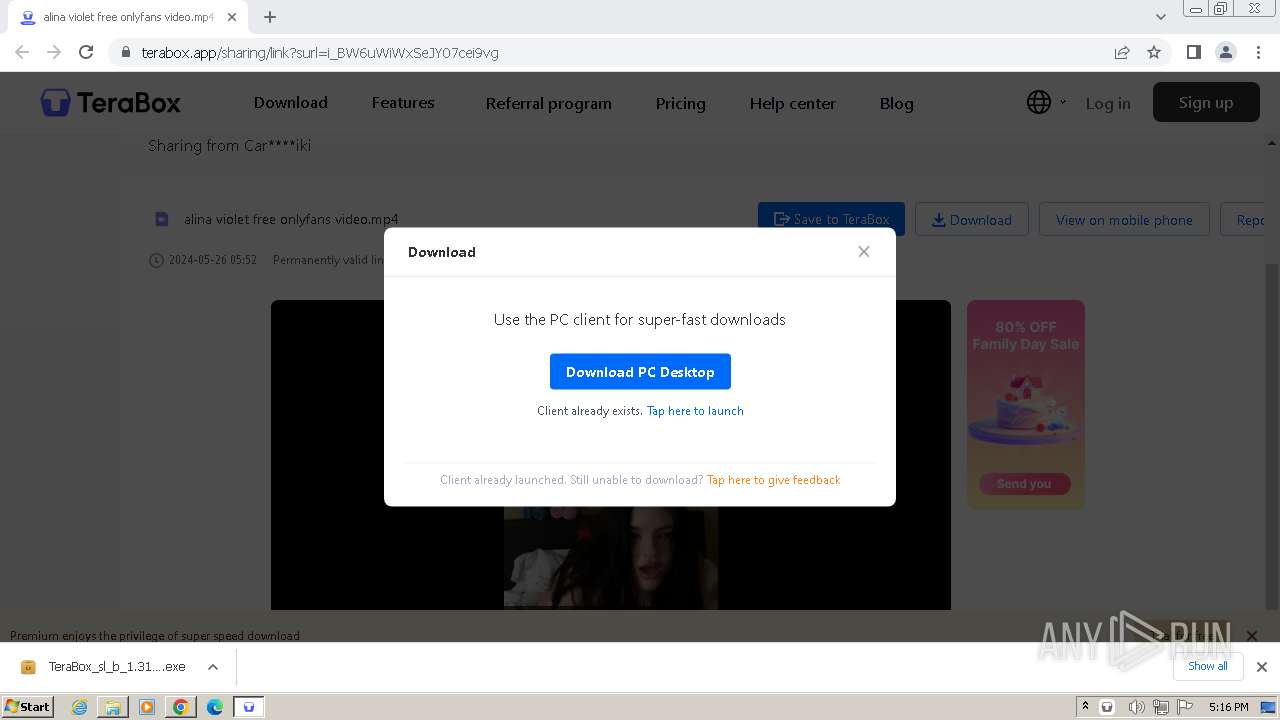Image resolution: width=1280 pixels, height=720 pixels.
Task: Click the address bar URL field
Action: 610,52
